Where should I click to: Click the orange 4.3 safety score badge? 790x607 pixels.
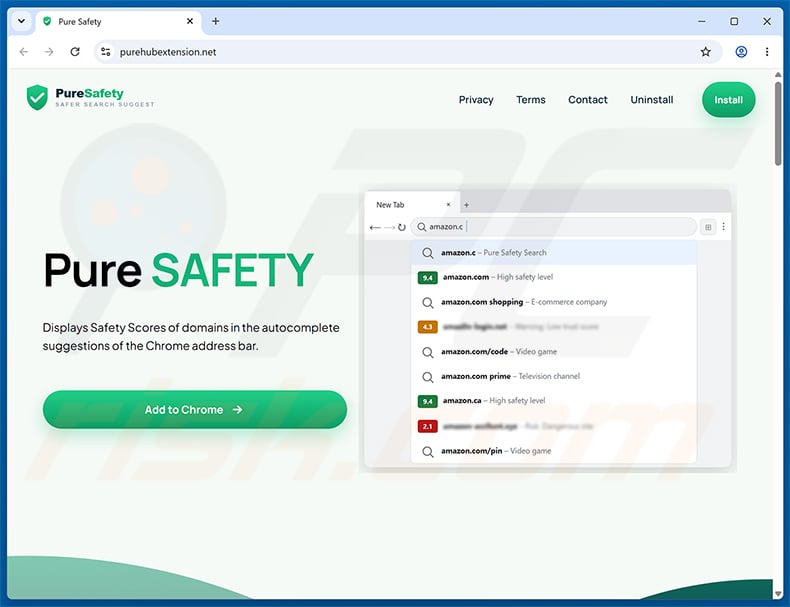(x=427, y=327)
